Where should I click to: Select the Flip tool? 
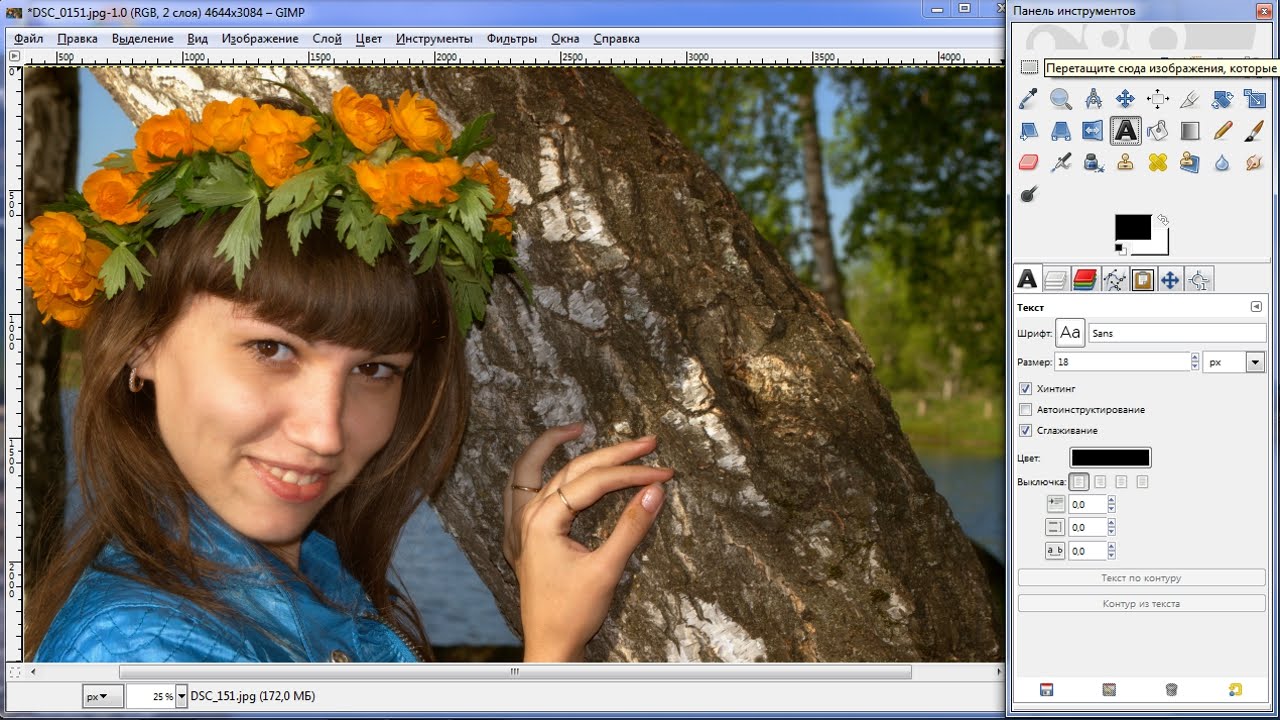point(1093,130)
